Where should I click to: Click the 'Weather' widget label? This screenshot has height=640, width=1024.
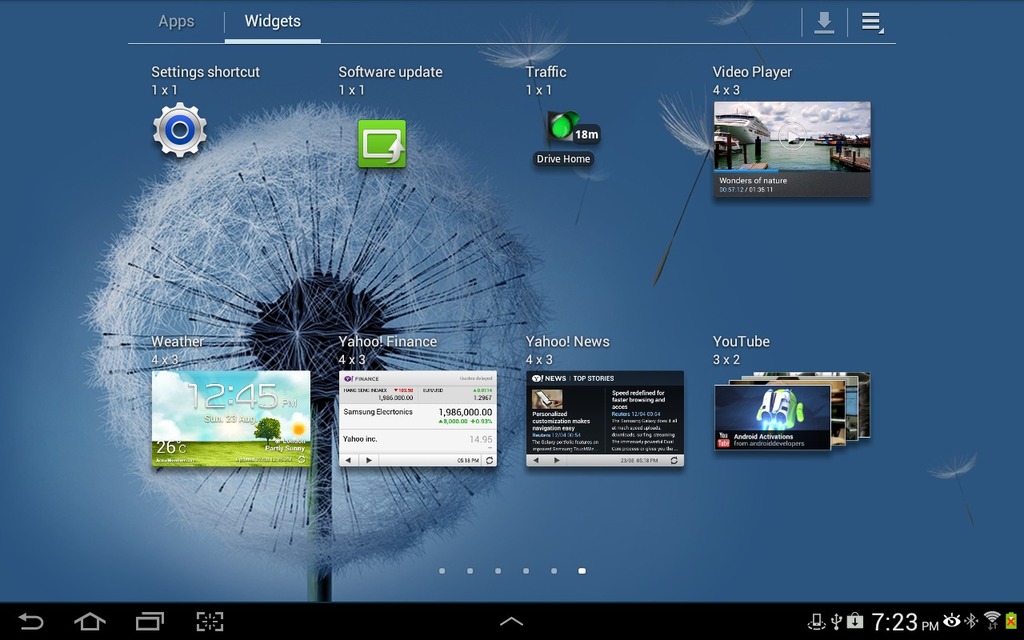point(177,342)
